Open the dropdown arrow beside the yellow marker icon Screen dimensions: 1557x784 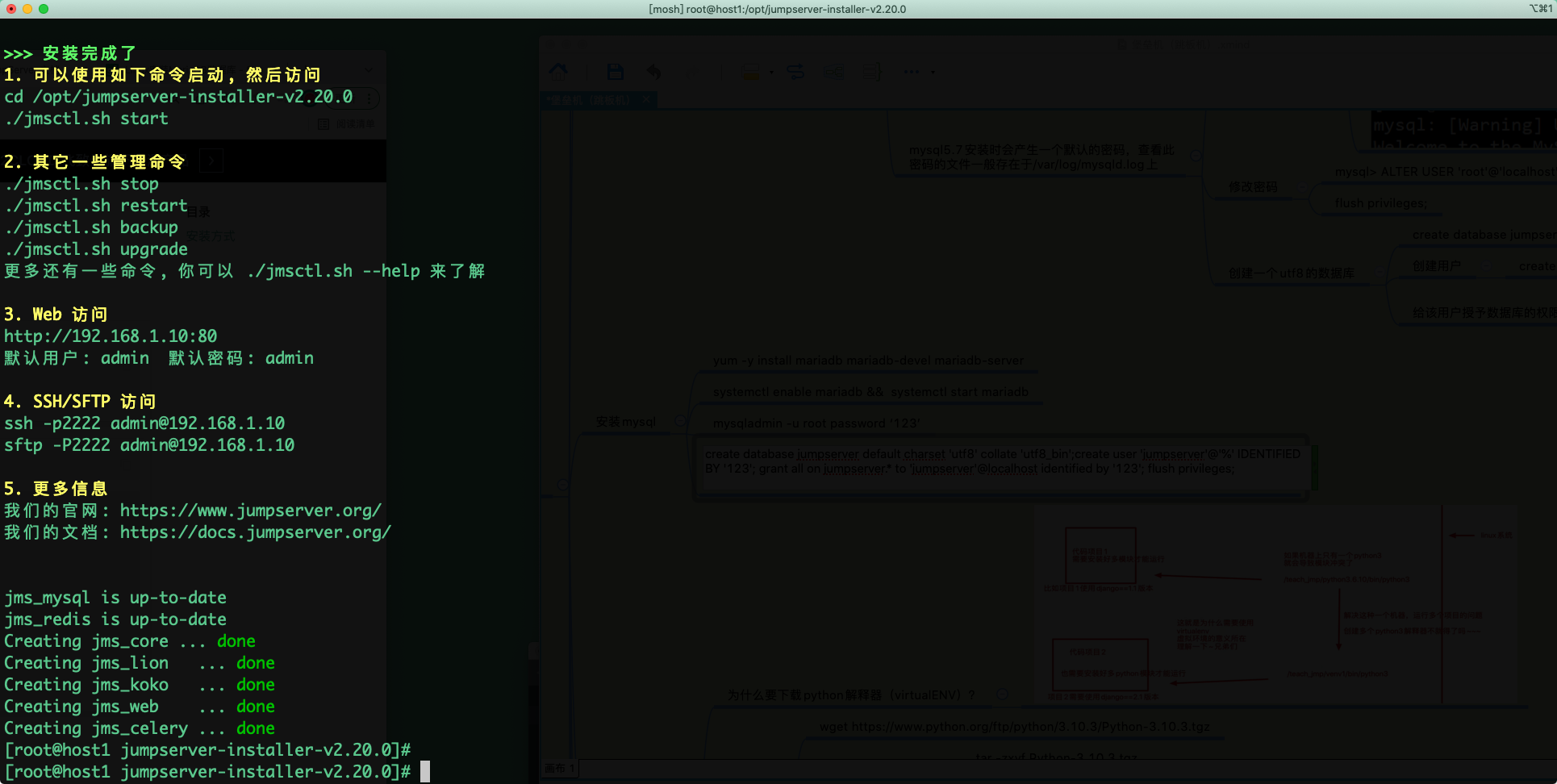click(x=771, y=72)
